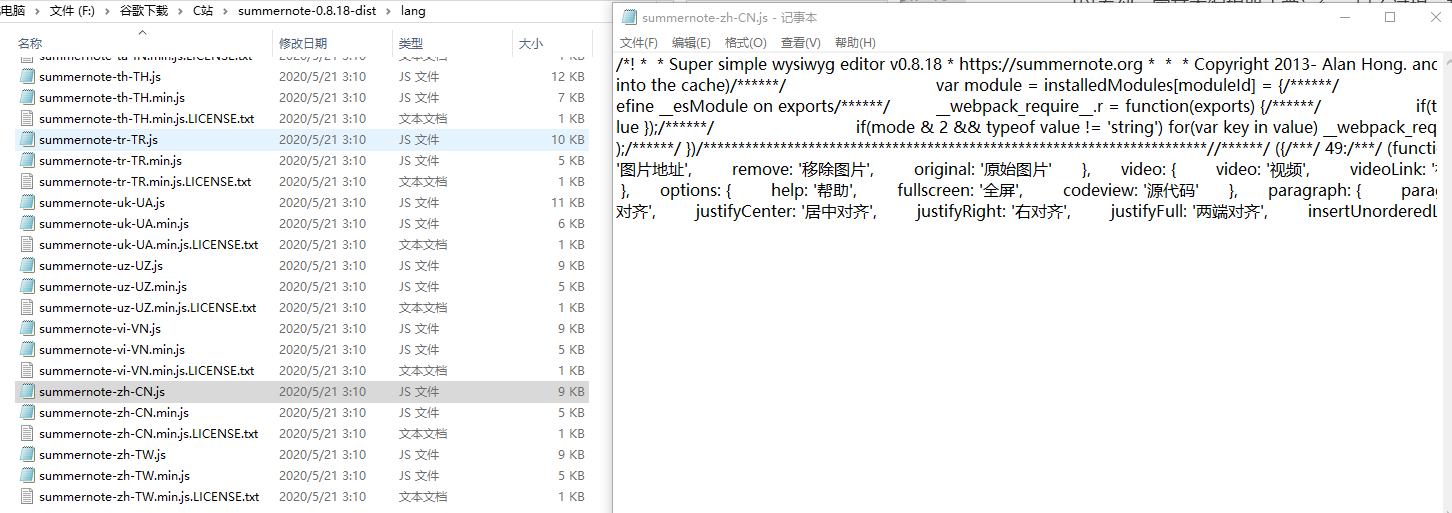1452x513 pixels.
Task: Select file icon of summernote-zh-CN.js
Action: click(x=27, y=392)
